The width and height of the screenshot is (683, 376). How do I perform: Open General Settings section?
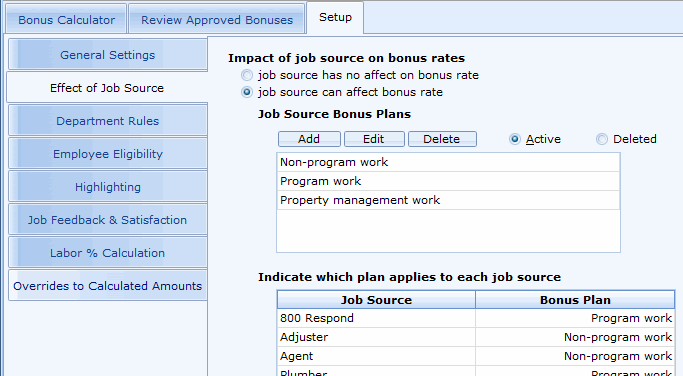[108, 55]
